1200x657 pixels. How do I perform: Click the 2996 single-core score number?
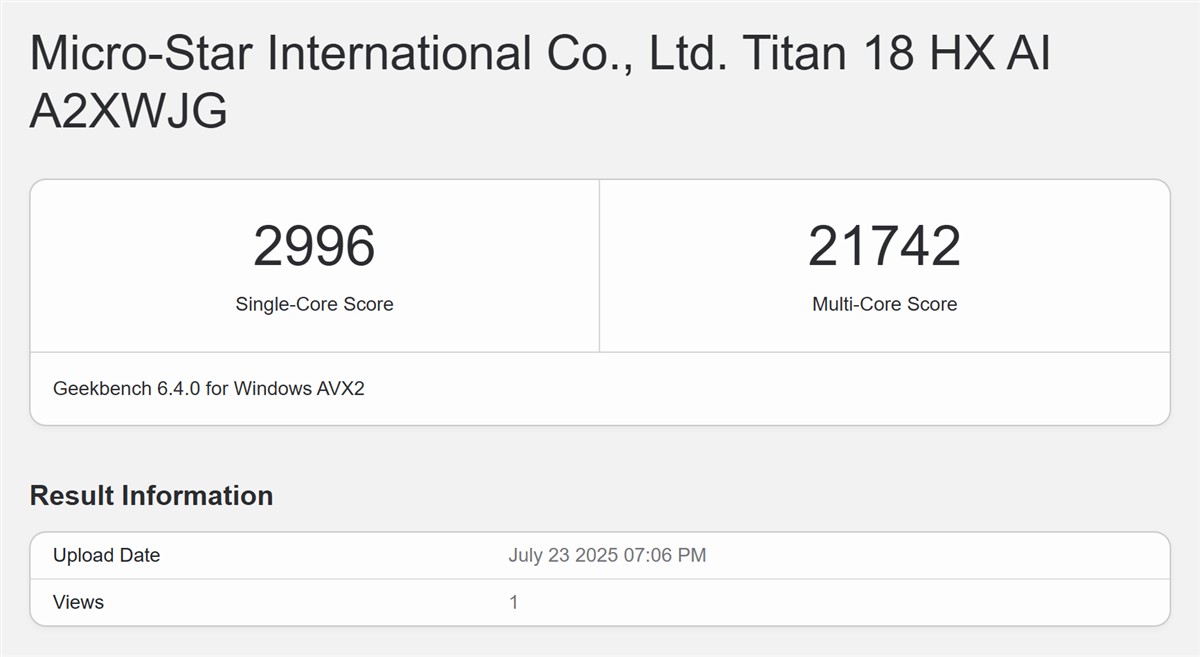pyautogui.click(x=314, y=246)
